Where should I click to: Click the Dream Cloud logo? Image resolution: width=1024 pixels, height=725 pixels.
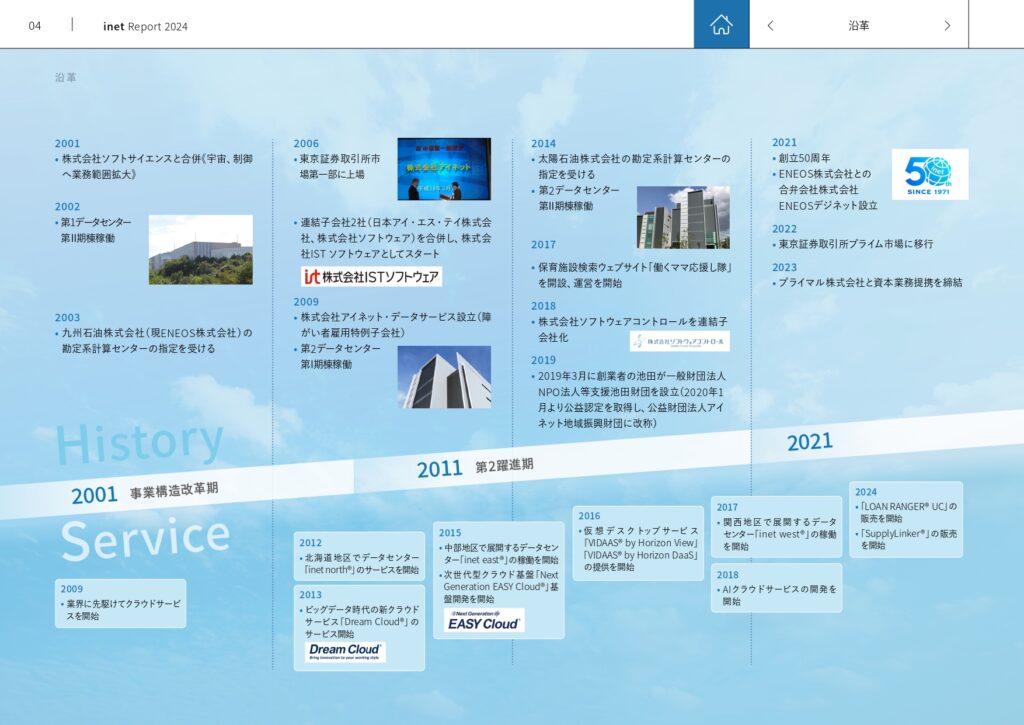coord(345,651)
